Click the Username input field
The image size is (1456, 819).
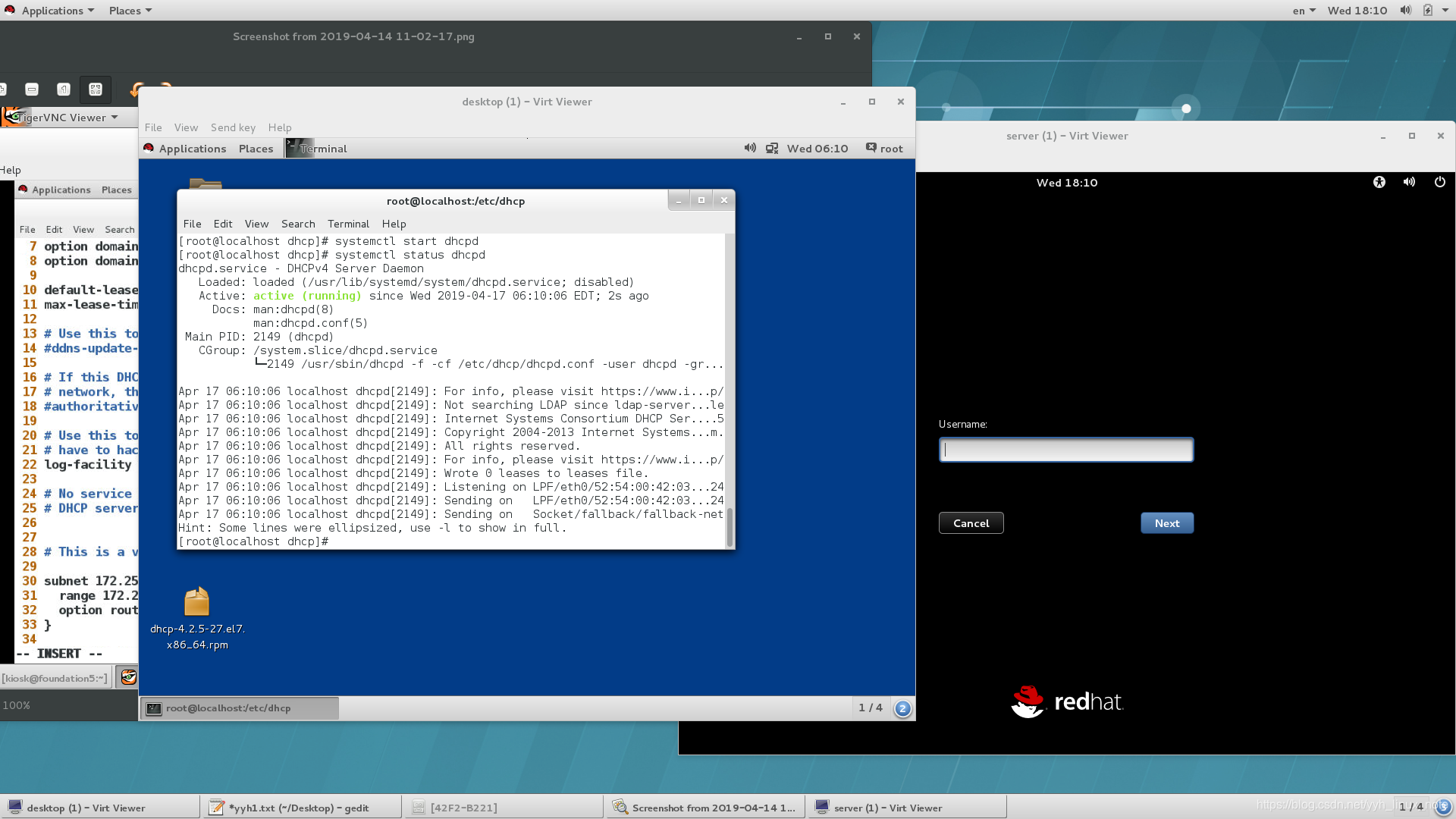tap(1065, 450)
